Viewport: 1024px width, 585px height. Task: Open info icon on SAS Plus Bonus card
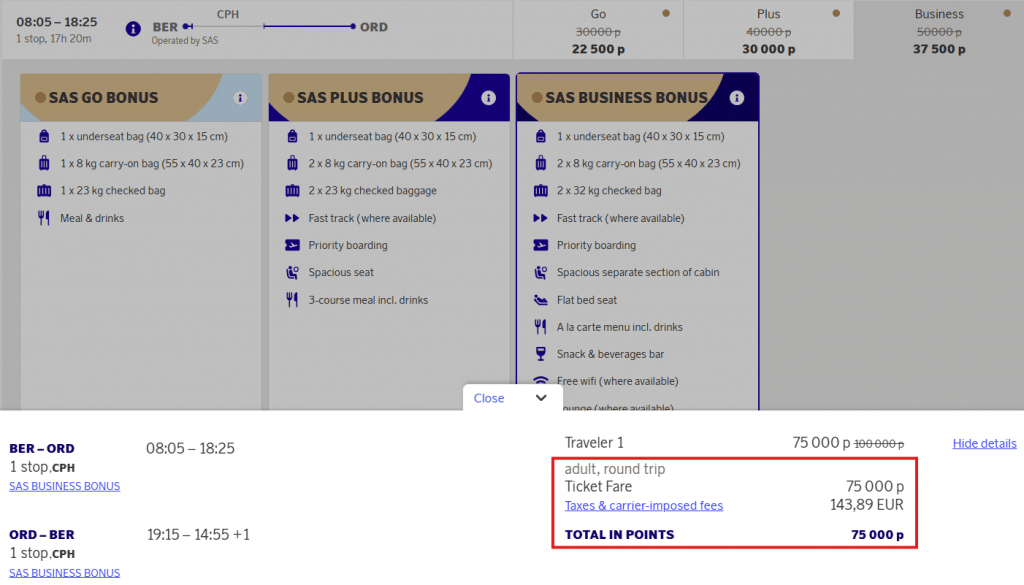488,98
